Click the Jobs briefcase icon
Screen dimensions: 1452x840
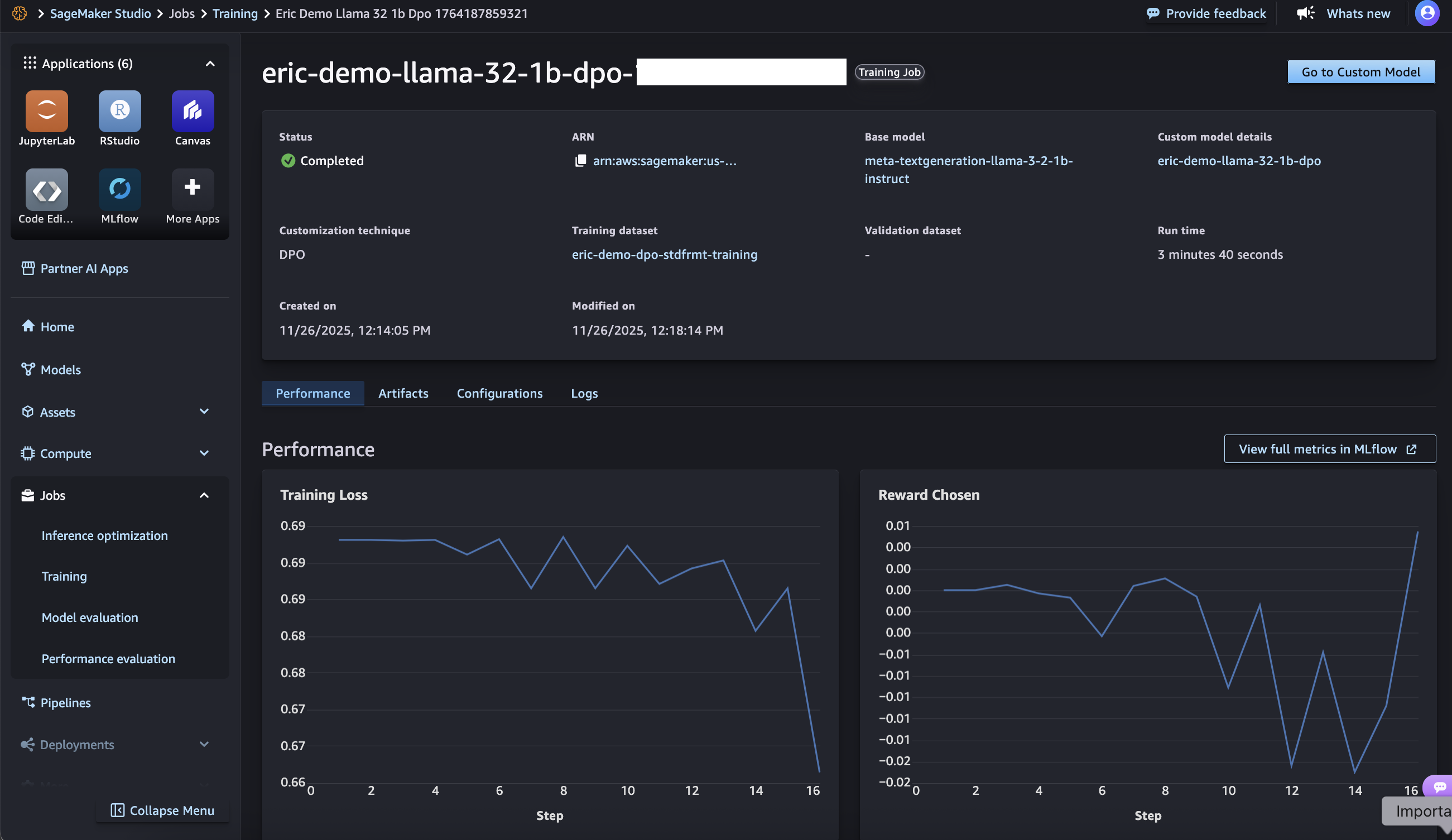click(28, 495)
